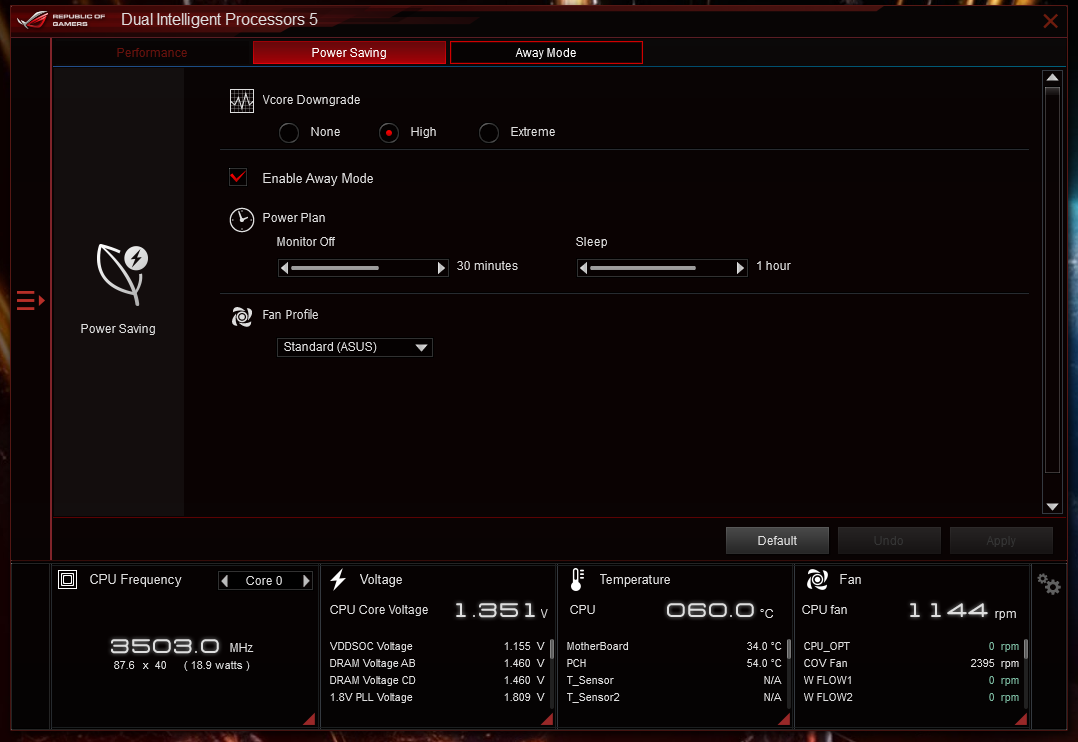Click the CPU Frequency chip icon
Viewport: 1078px width, 742px height.
pos(67,580)
